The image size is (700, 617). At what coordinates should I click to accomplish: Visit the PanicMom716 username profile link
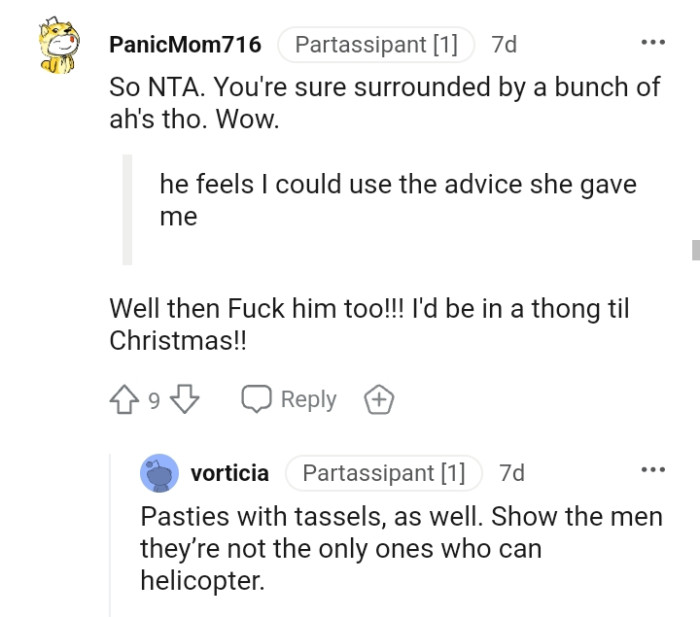185,45
